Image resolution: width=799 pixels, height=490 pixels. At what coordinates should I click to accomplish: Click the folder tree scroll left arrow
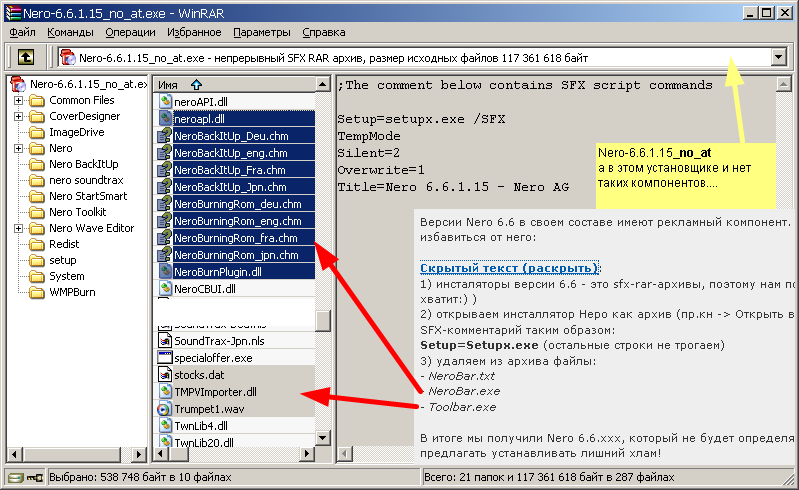click(x=14, y=453)
